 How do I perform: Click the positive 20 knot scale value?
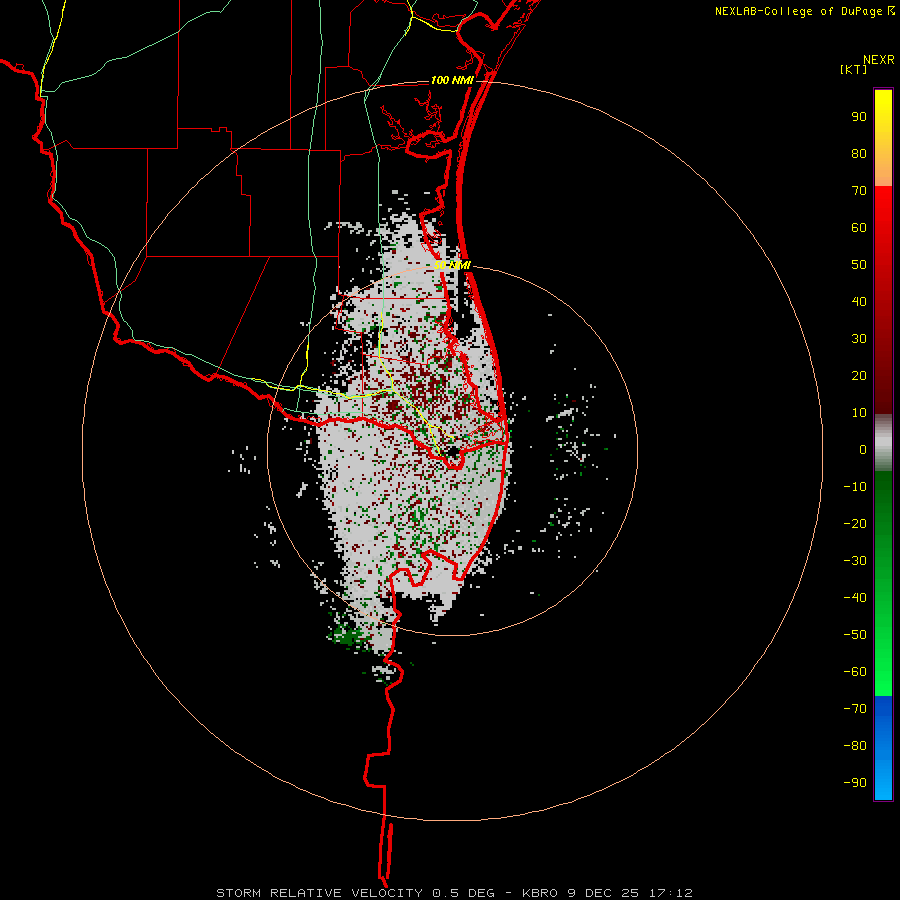[859, 375]
